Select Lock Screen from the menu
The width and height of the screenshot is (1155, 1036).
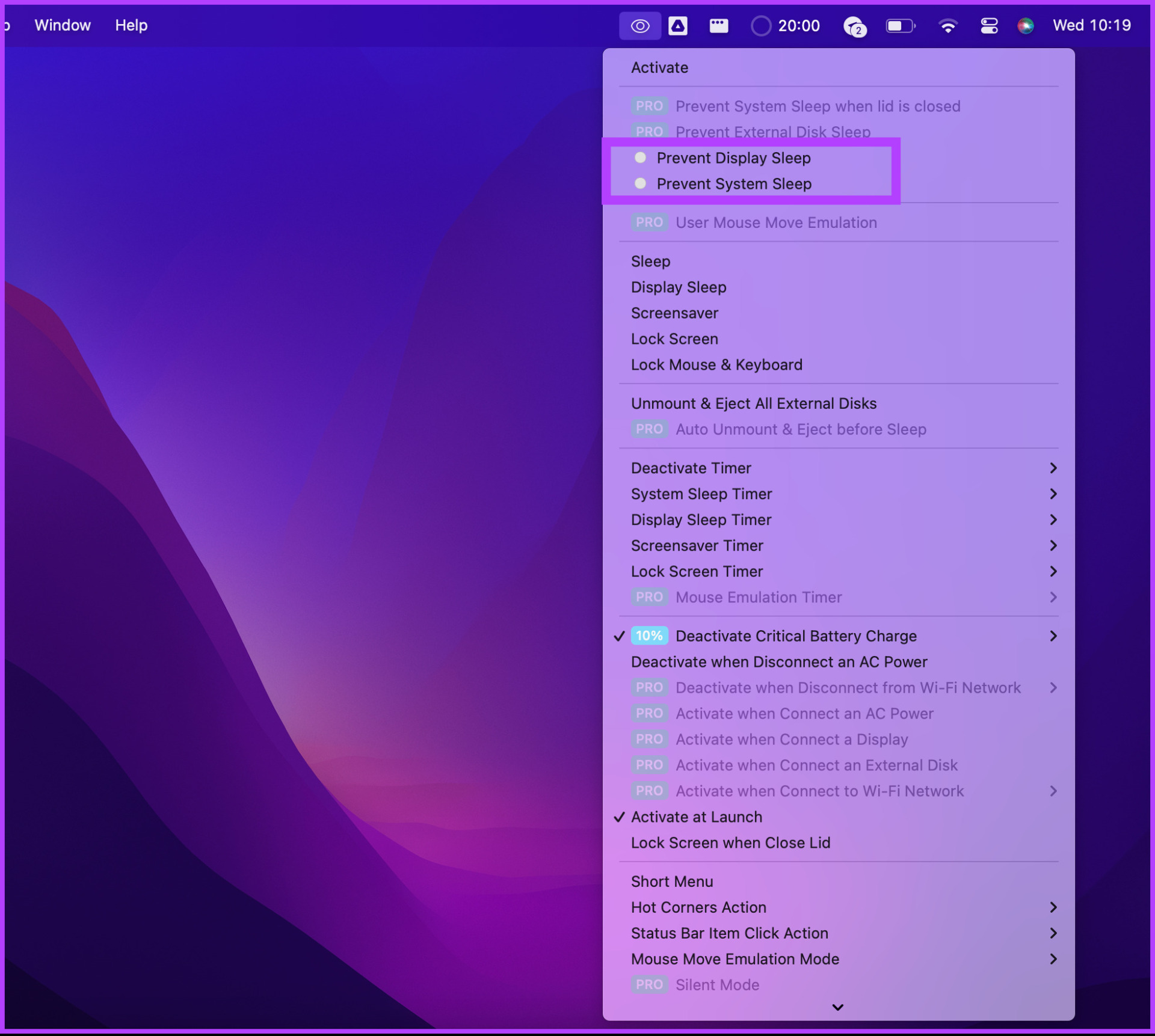(674, 339)
